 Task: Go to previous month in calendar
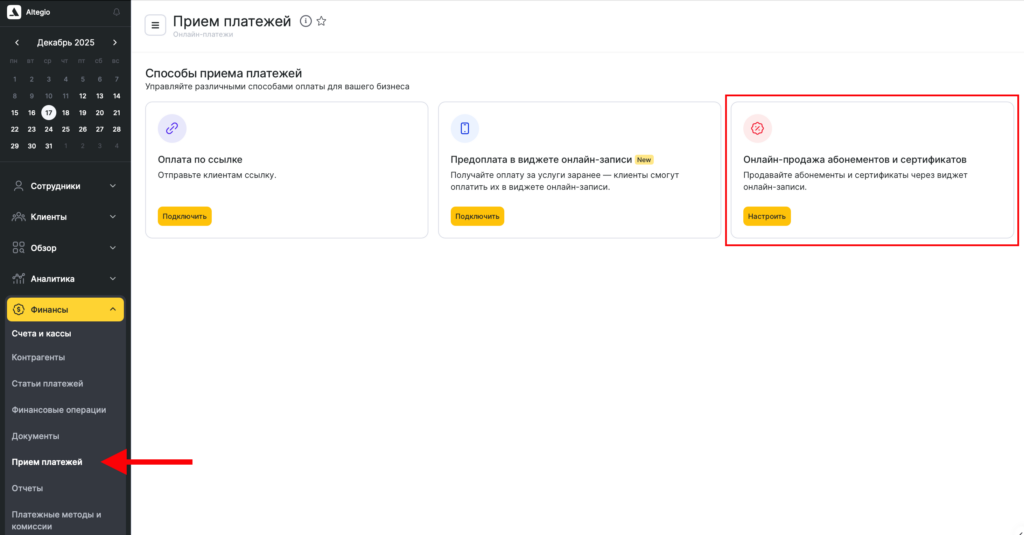(x=16, y=43)
